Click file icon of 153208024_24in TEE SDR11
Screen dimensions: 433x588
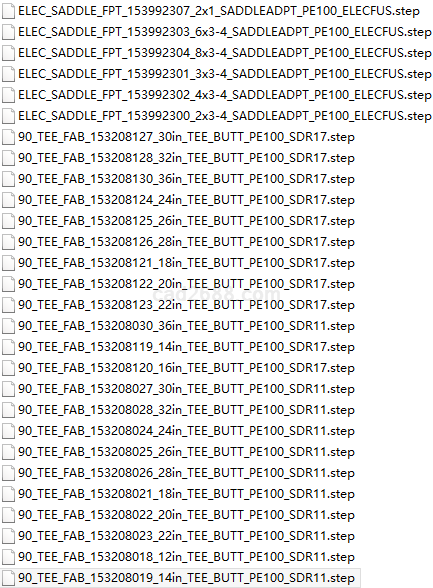pos(8,431)
